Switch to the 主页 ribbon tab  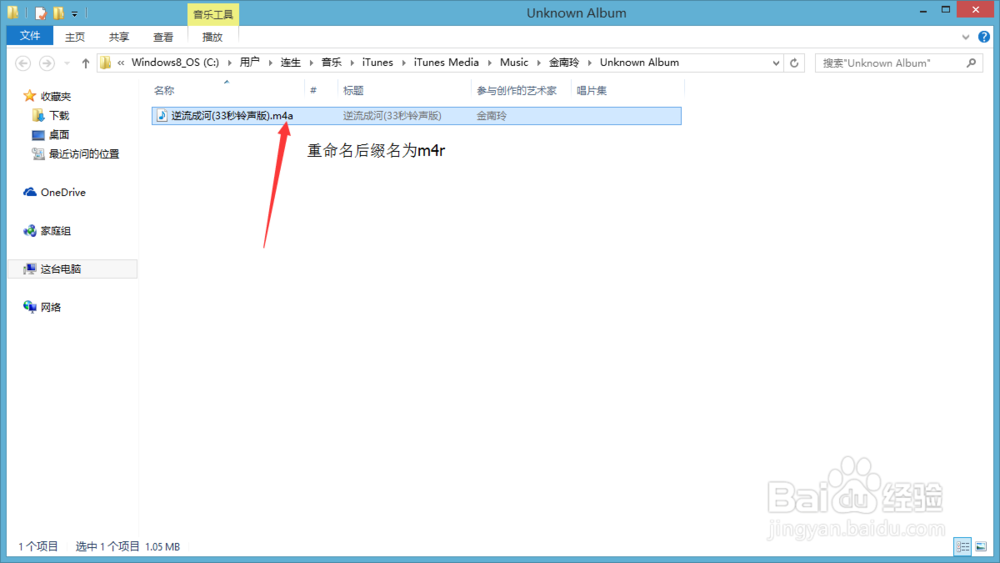[75, 37]
